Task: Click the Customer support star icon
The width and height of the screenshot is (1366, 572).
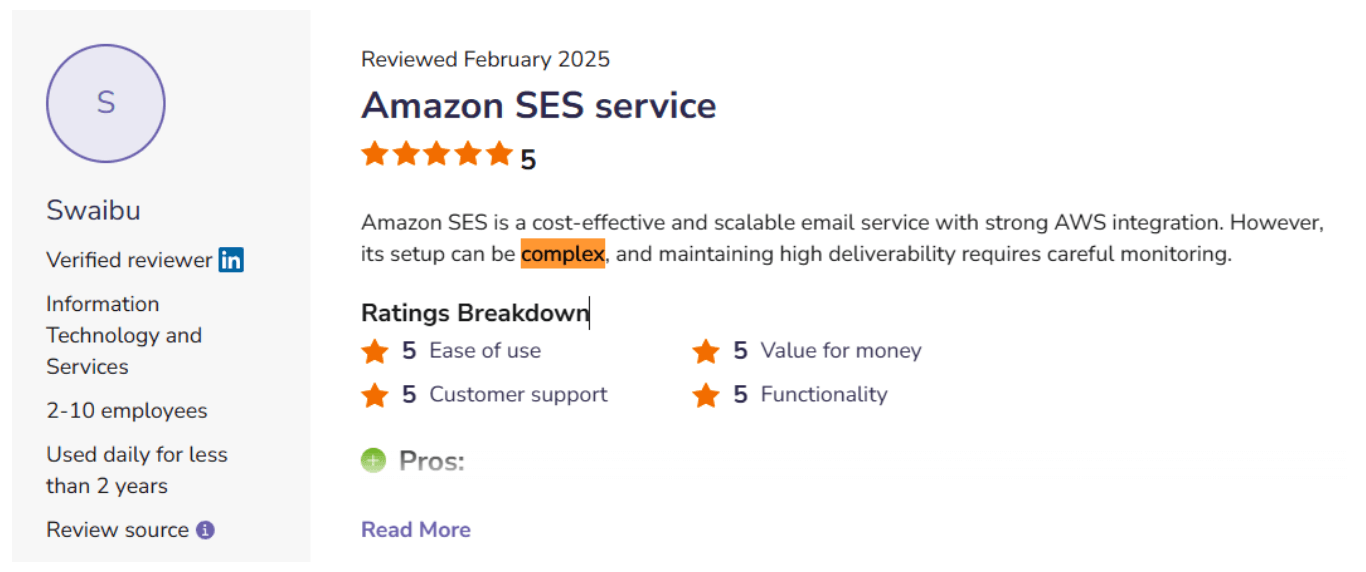Action: [x=375, y=395]
